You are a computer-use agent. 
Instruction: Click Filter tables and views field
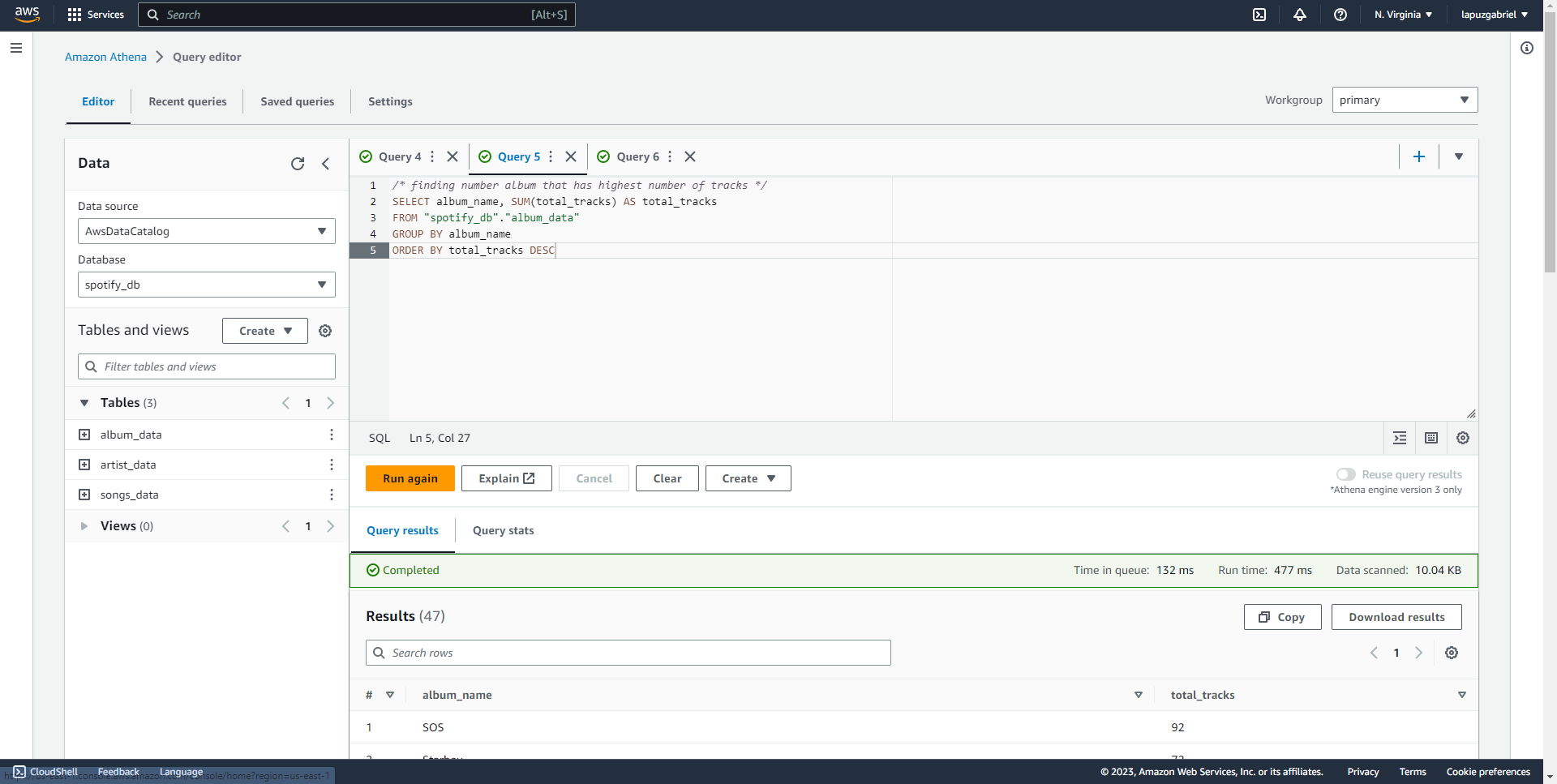click(x=207, y=366)
